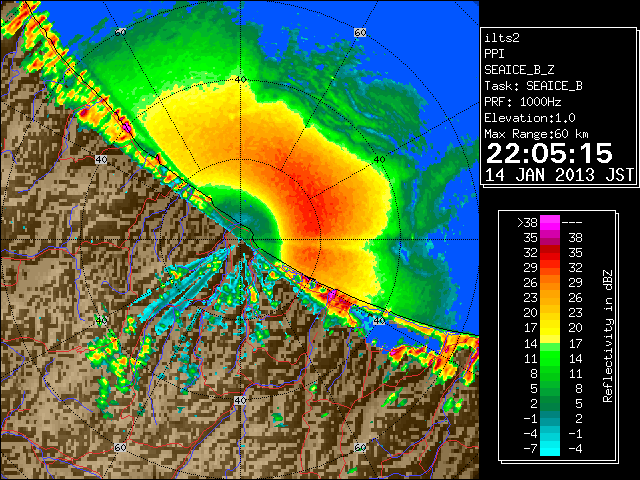This screenshot has width=640, height=480.
Task: Click the "40" label on east-northeast ring
Action: (380, 160)
